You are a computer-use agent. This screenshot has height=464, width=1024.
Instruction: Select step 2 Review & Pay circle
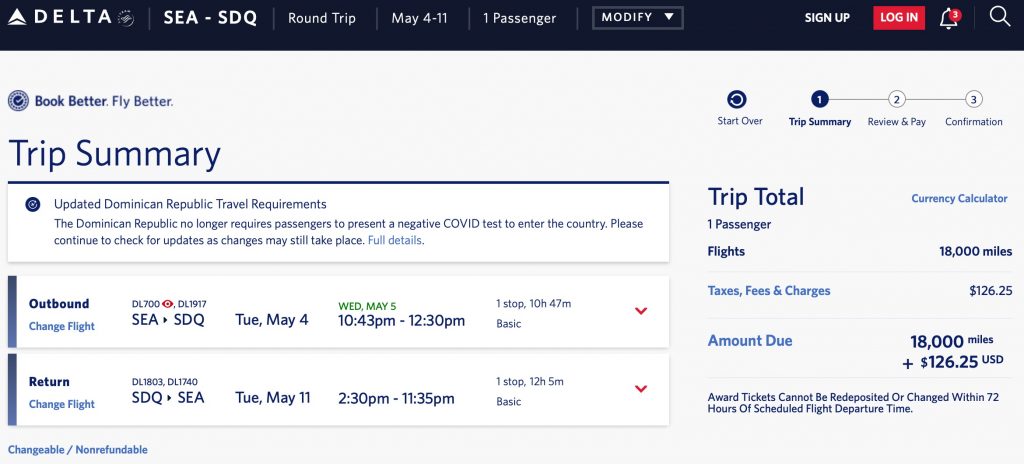pos(897,99)
